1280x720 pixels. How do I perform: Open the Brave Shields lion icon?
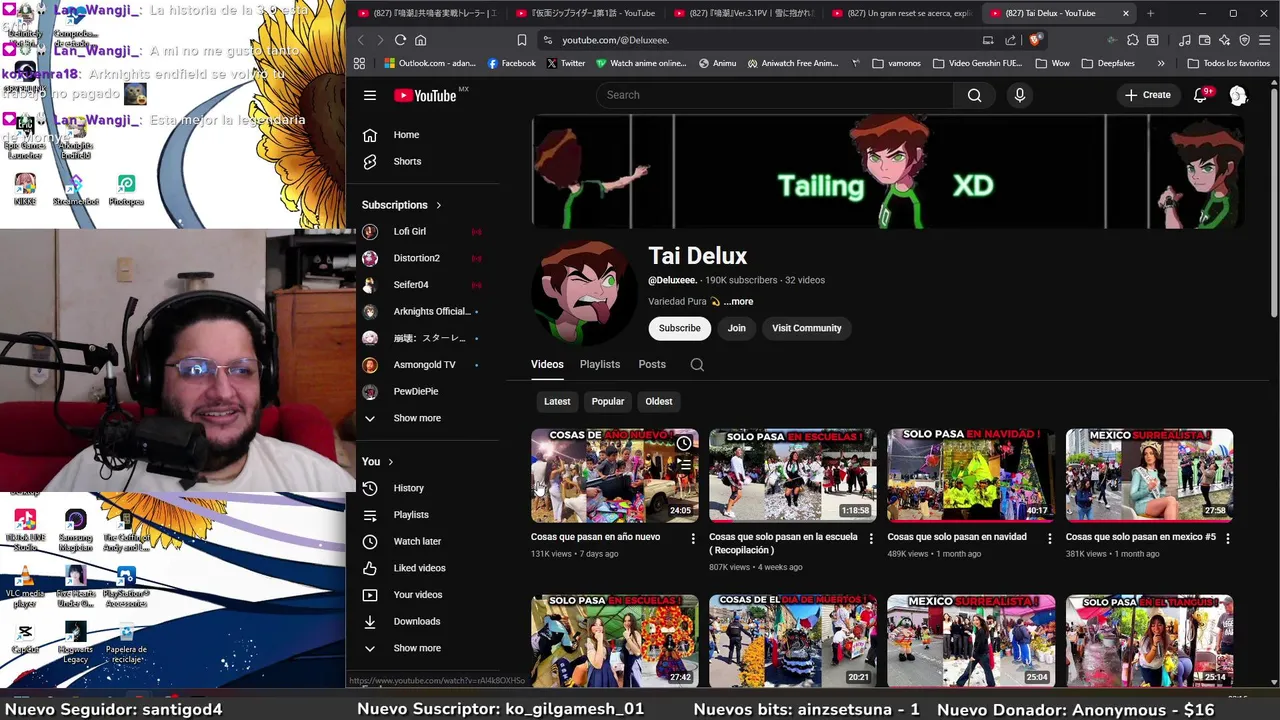1035,40
